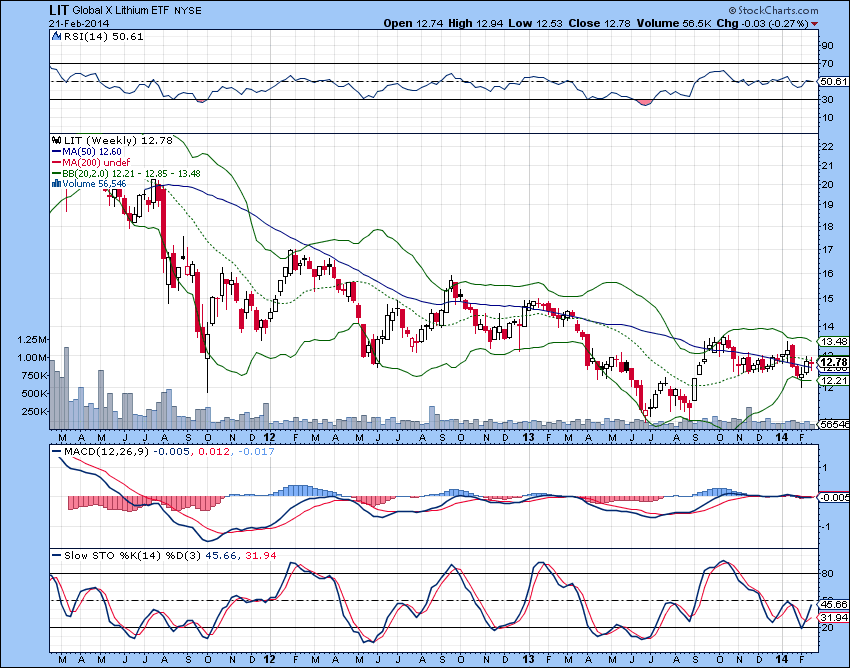The height and width of the screenshot is (668, 850).
Task: Click the MA(200) undef legend entry
Action: click(96, 163)
